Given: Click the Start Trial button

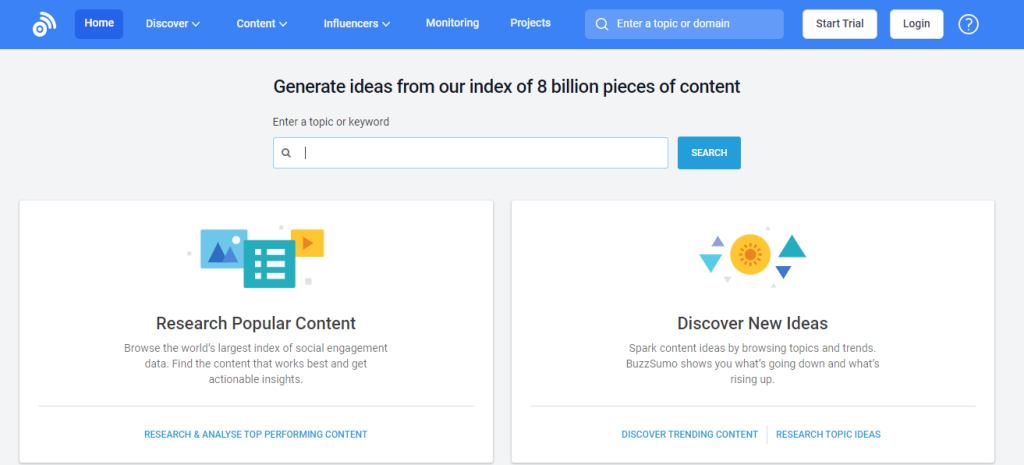Looking at the screenshot, I should [x=839, y=24].
